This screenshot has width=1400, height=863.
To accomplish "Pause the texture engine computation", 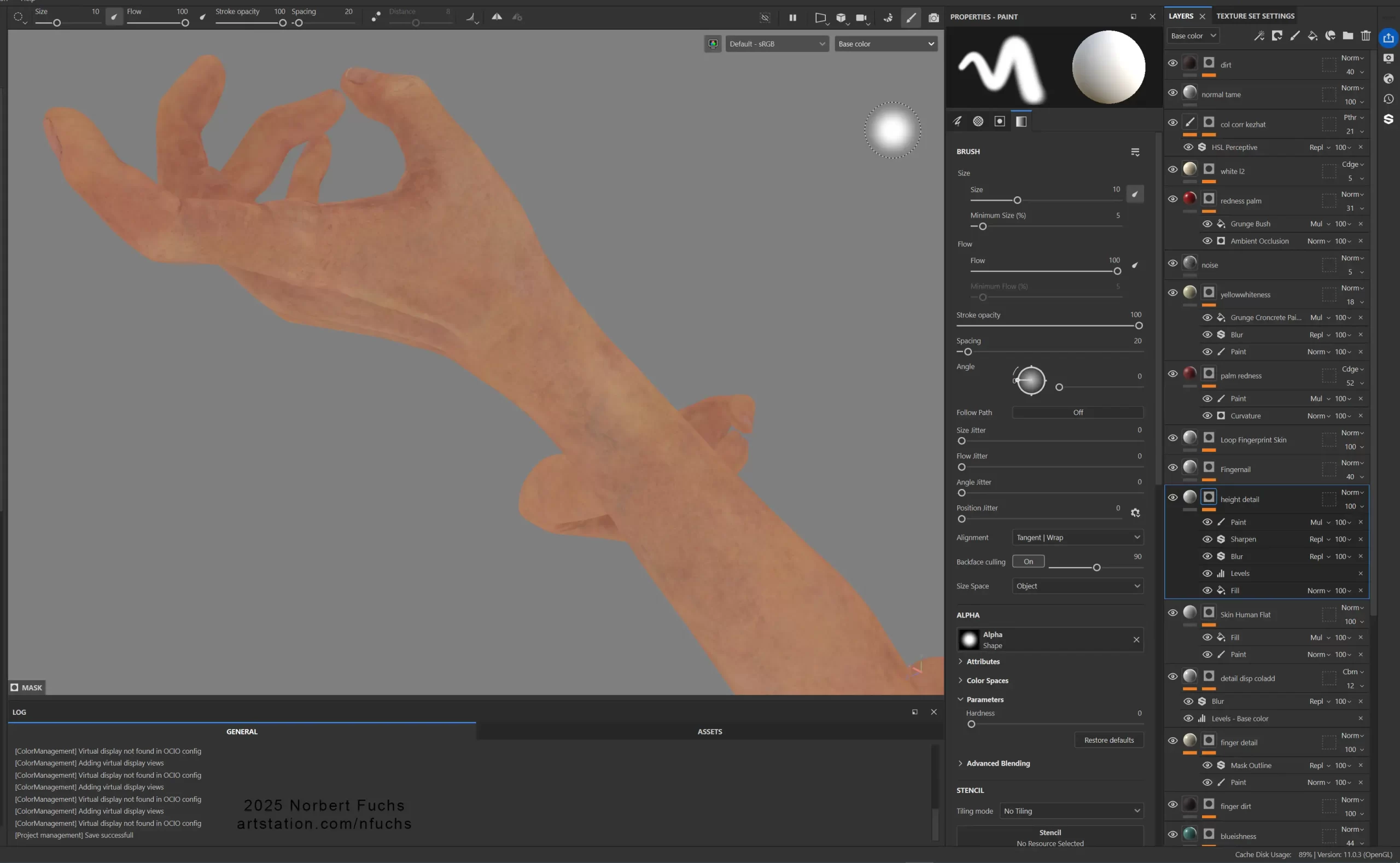I will [x=793, y=18].
